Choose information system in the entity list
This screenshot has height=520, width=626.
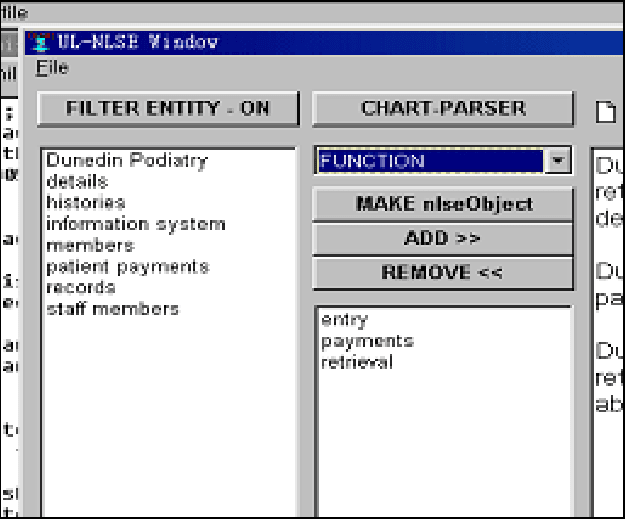tap(136, 224)
